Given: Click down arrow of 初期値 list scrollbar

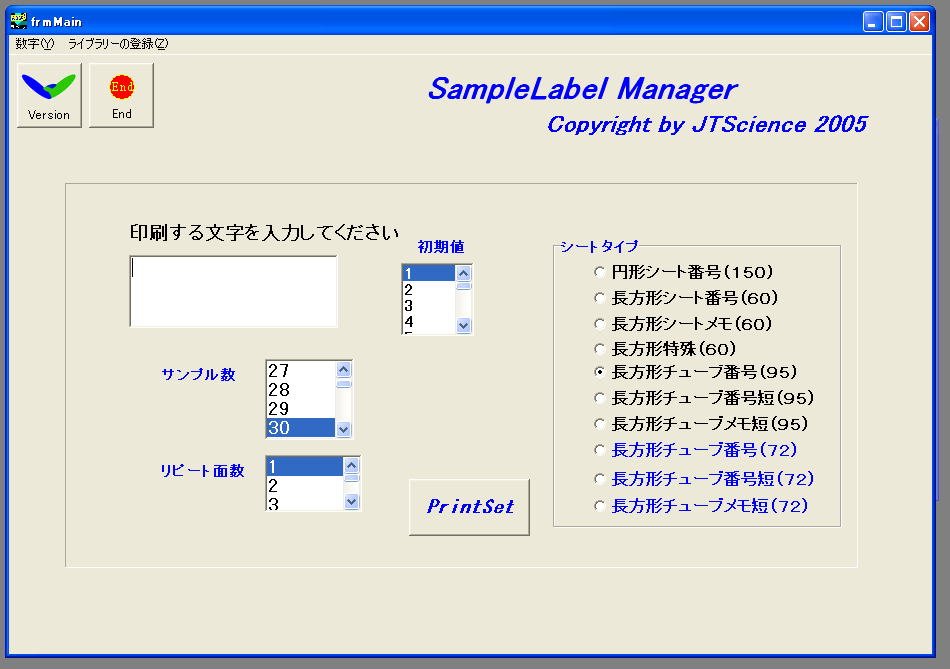Looking at the screenshot, I should click(x=463, y=325).
